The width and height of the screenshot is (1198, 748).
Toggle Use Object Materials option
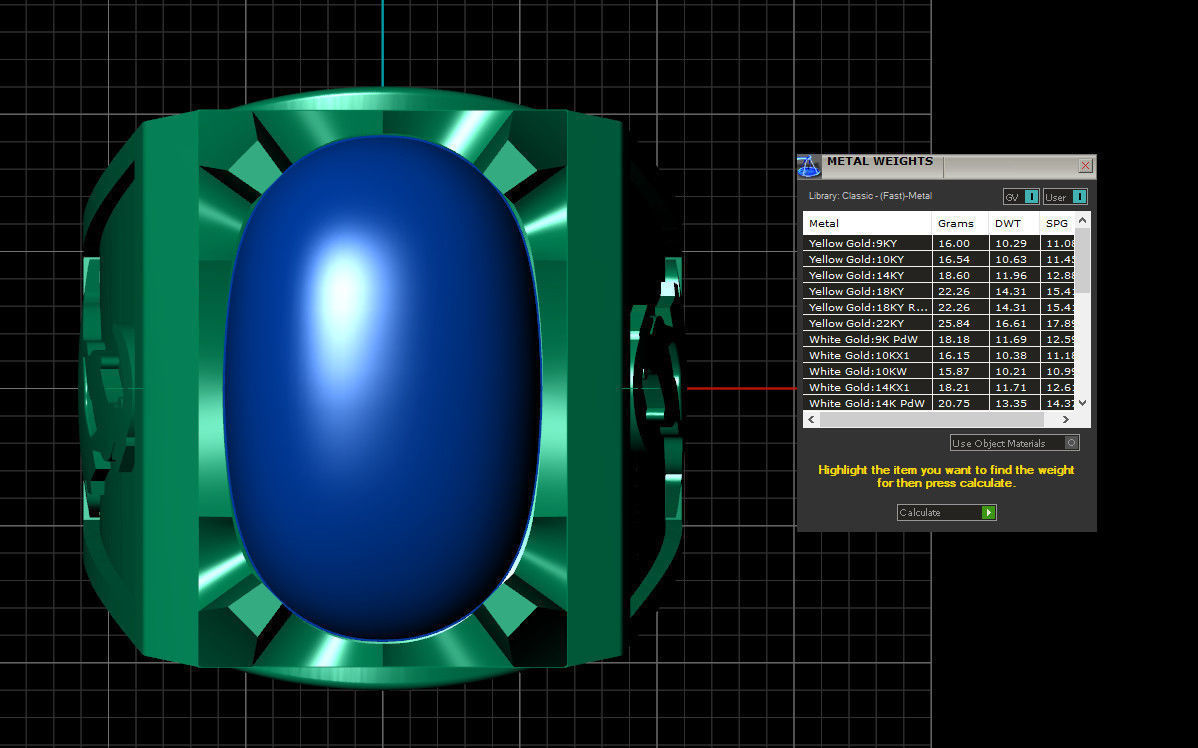[1015, 443]
